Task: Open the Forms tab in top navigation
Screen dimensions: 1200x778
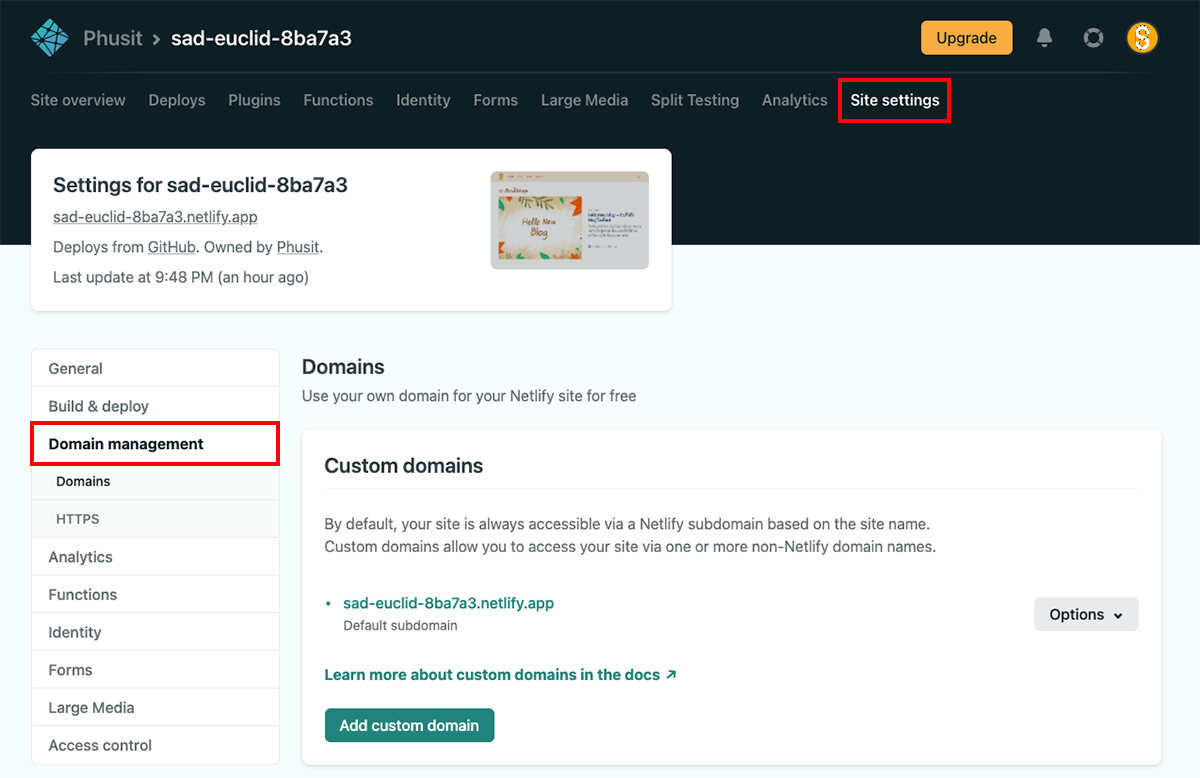Action: 495,100
